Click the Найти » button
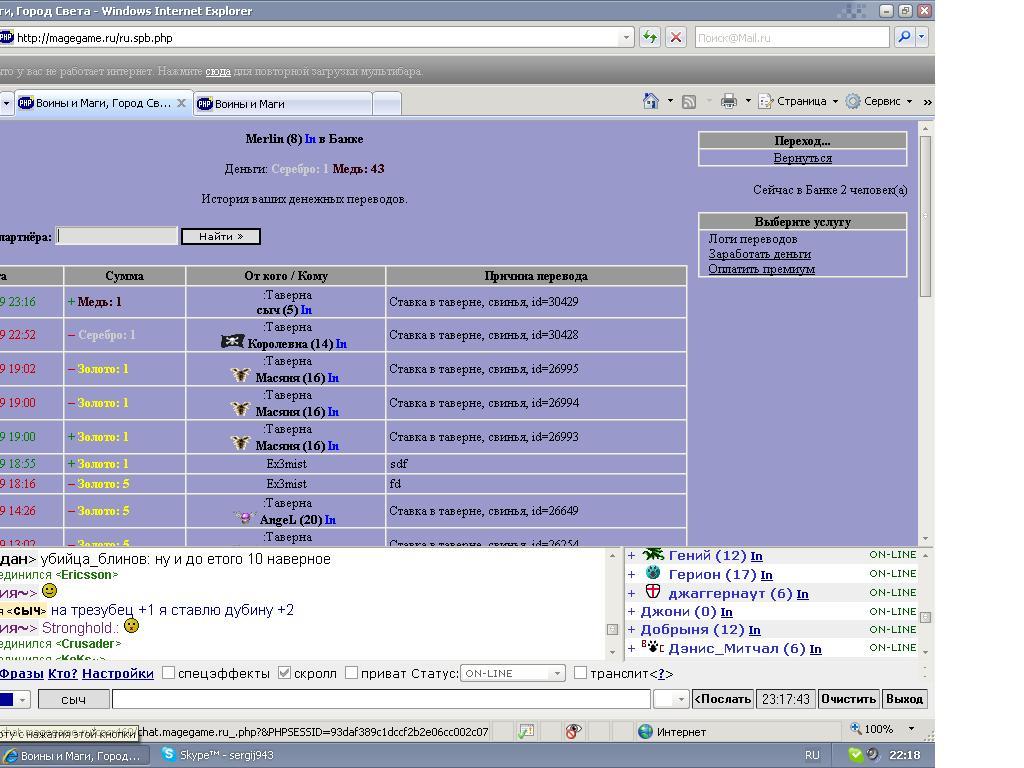The width and height of the screenshot is (1024, 768). (221, 236)
